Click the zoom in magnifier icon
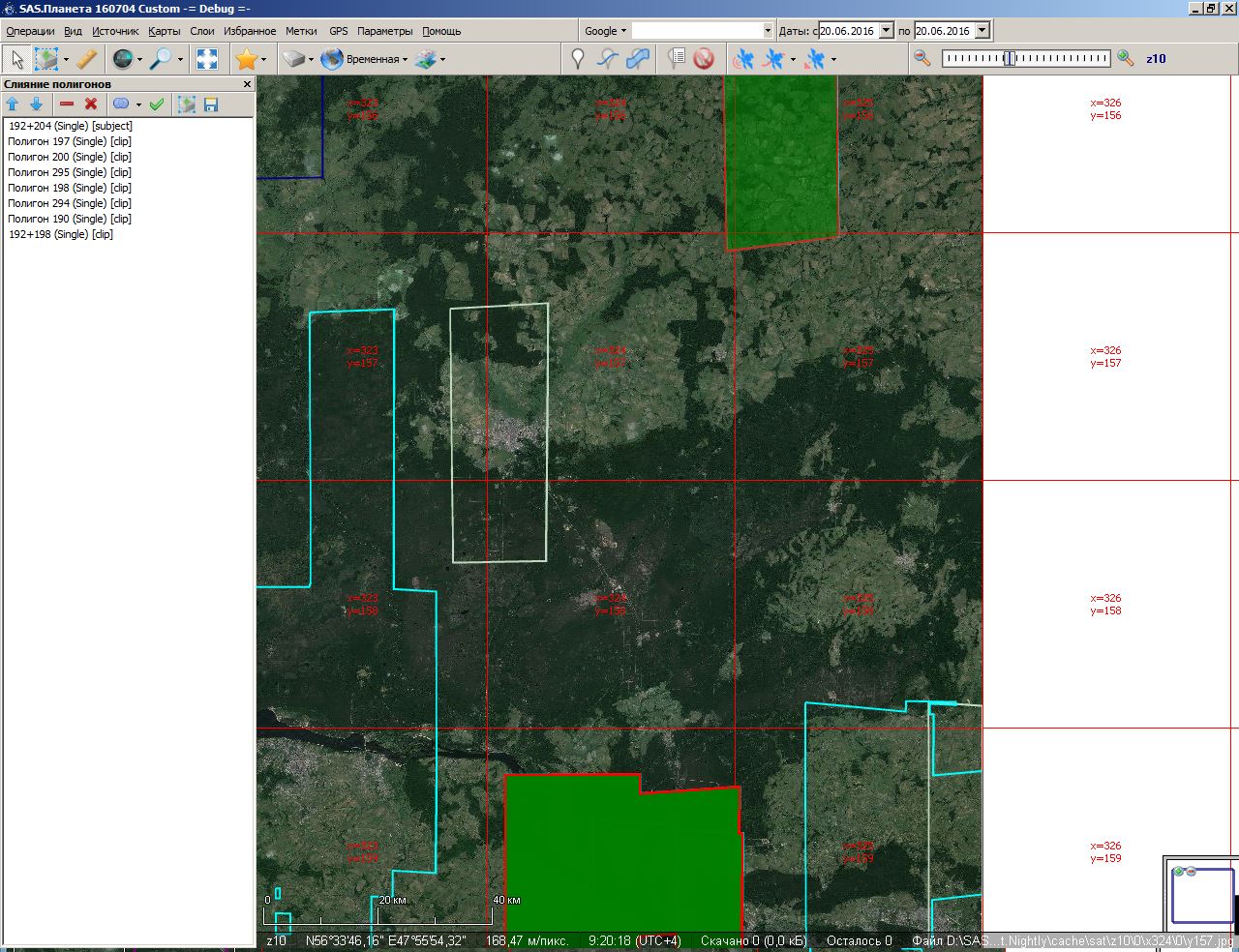 [1125, 59]
